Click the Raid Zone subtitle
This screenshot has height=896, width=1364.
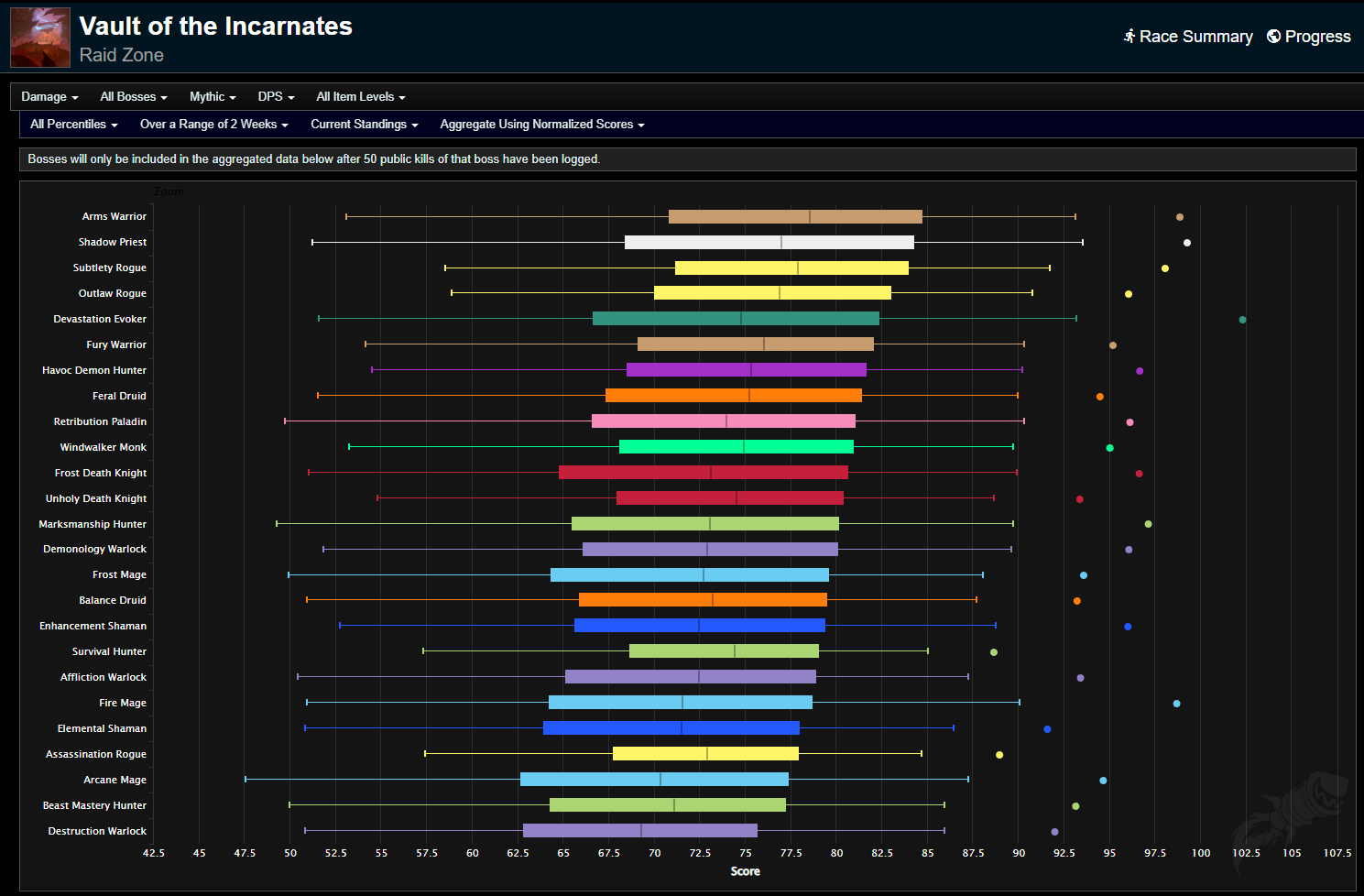pos(122,55)
